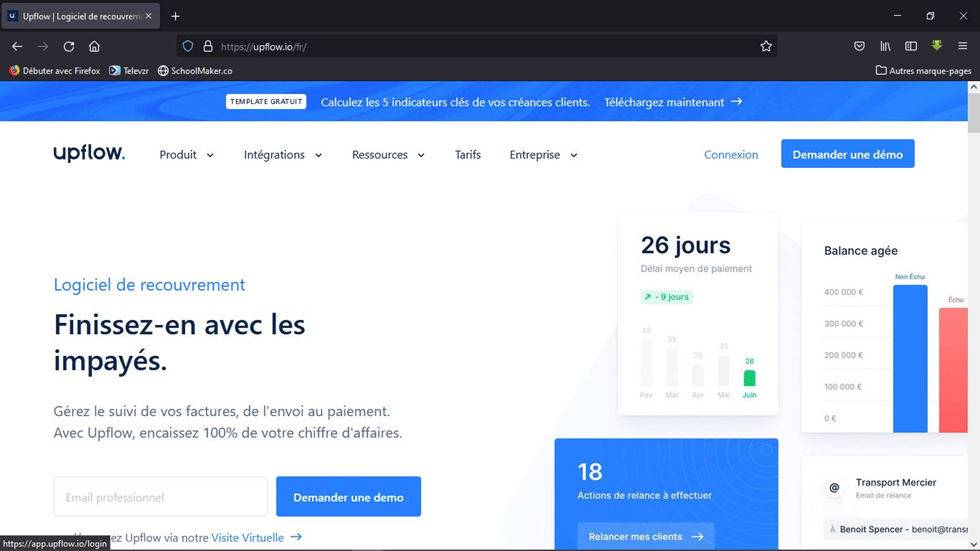Bookmark this page with the star icon

[766, 47]
